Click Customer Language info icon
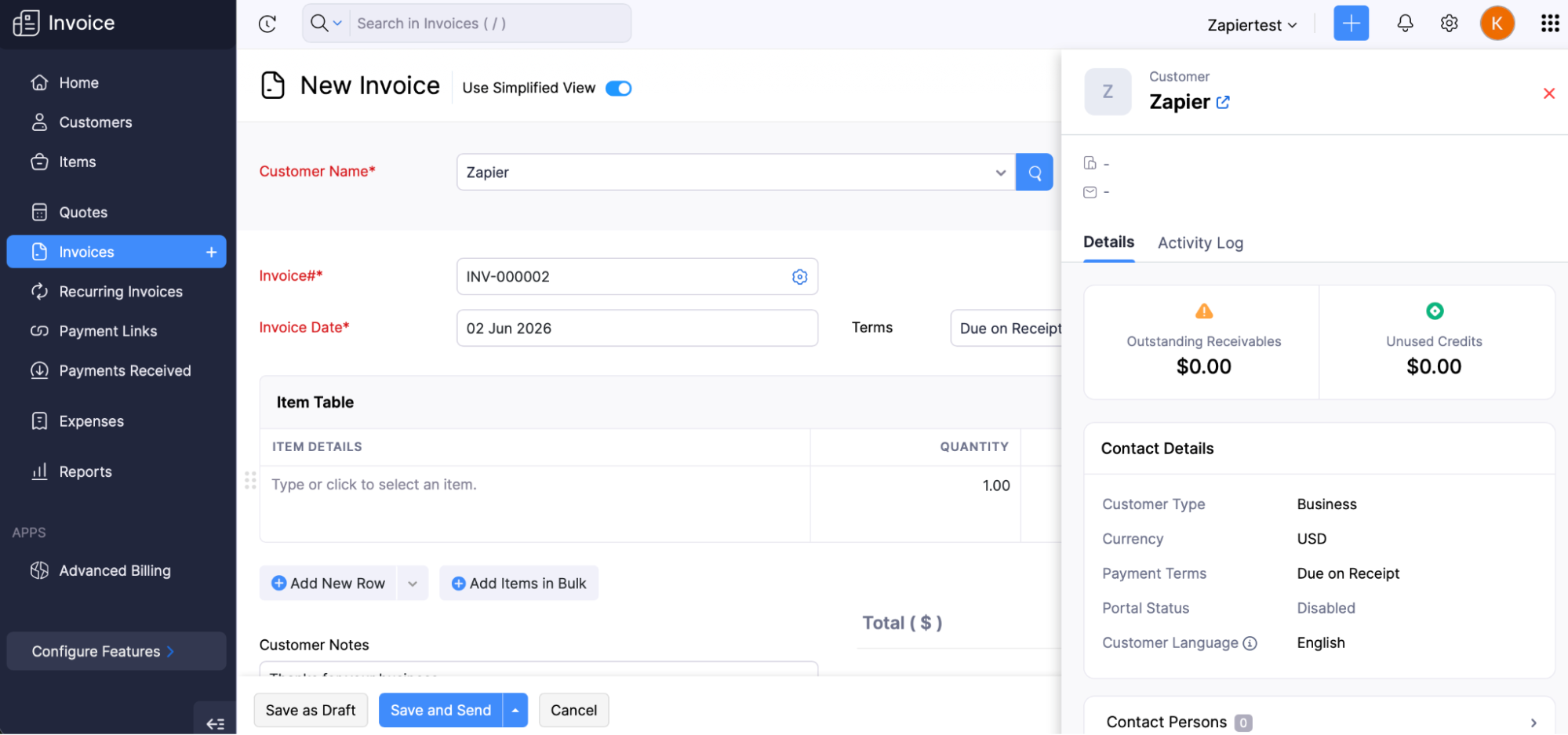The image size is (1568, 735). (1250, 643)
